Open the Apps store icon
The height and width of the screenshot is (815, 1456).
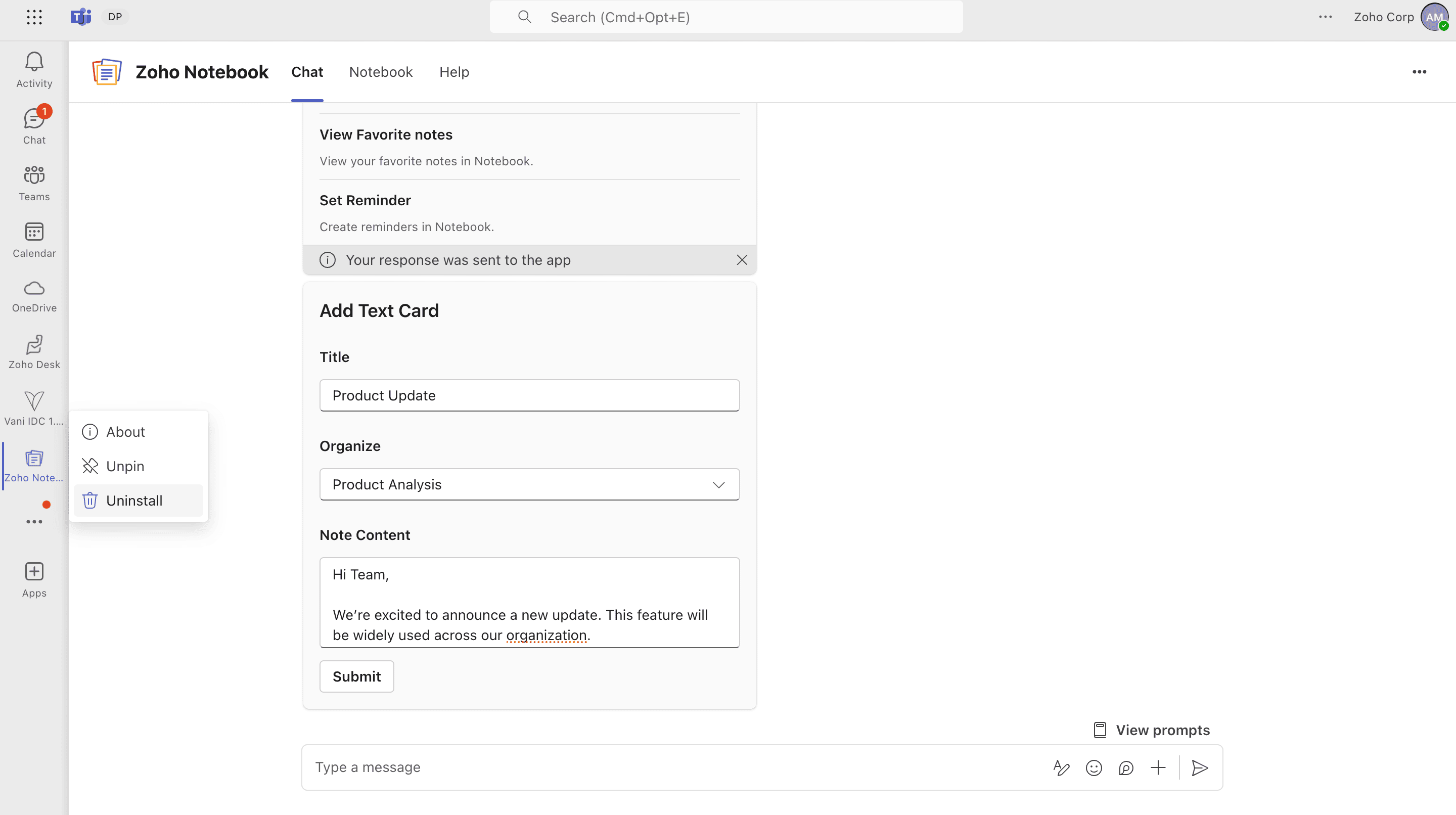34,571
